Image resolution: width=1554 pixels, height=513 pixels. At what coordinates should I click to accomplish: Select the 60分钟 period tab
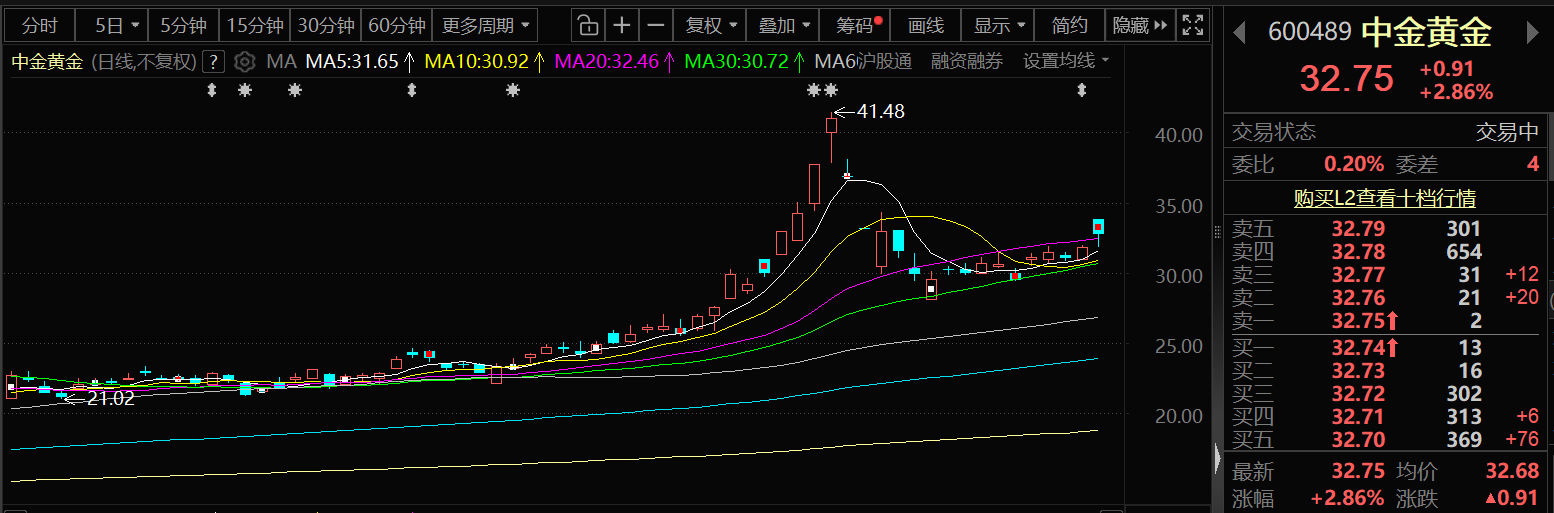396,25
